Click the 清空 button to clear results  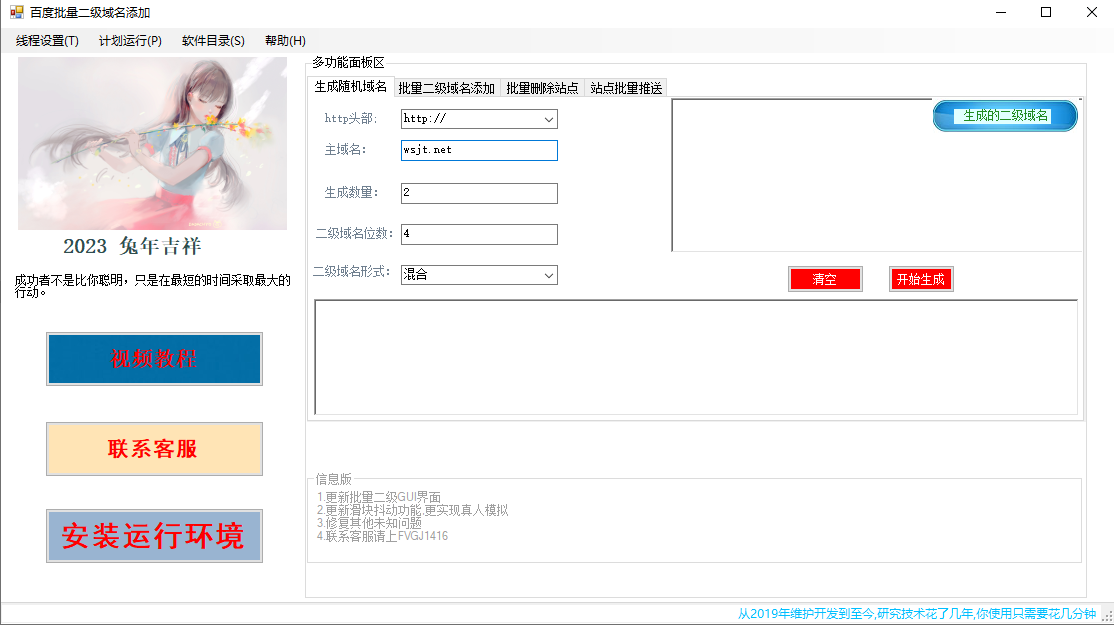(825, 279)
